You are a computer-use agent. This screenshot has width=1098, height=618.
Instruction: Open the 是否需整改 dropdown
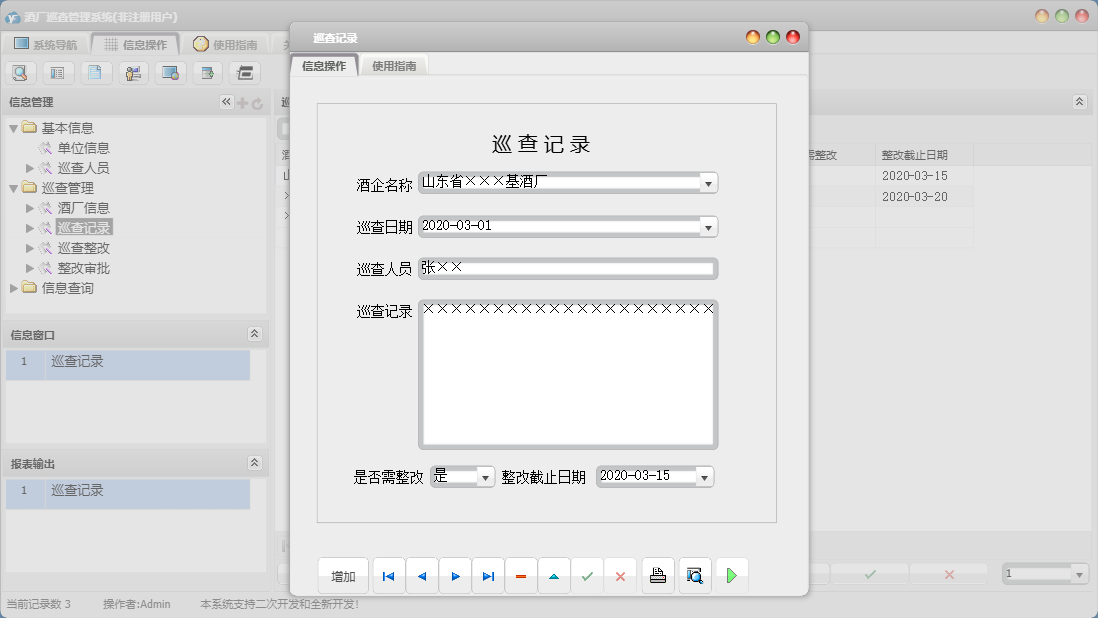point(486,478)
